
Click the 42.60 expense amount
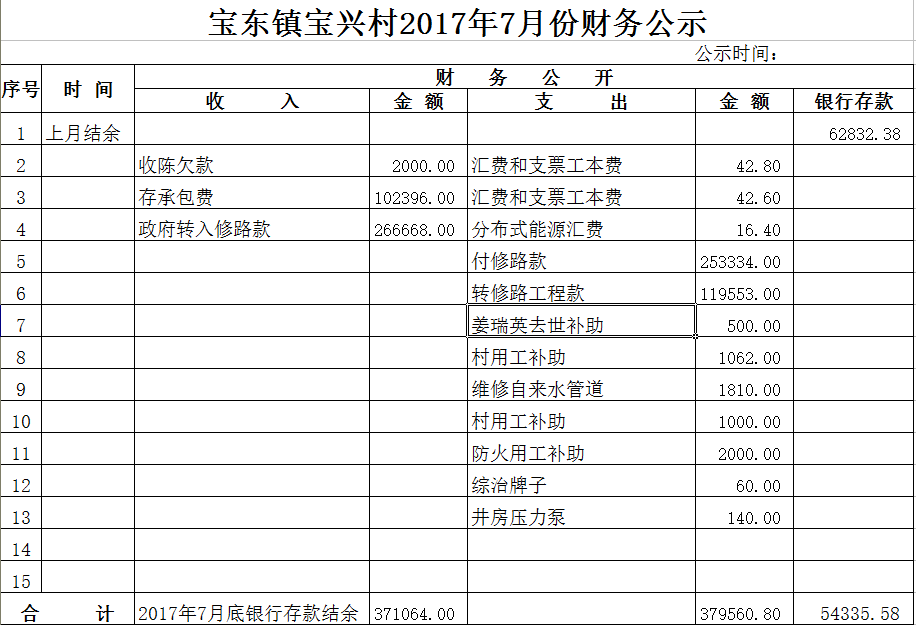pyautogui.click(x=744, y=193)
